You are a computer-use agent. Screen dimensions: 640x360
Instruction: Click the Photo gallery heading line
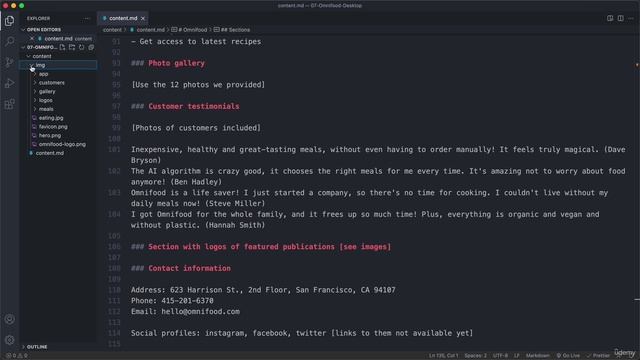click(168, 63)
